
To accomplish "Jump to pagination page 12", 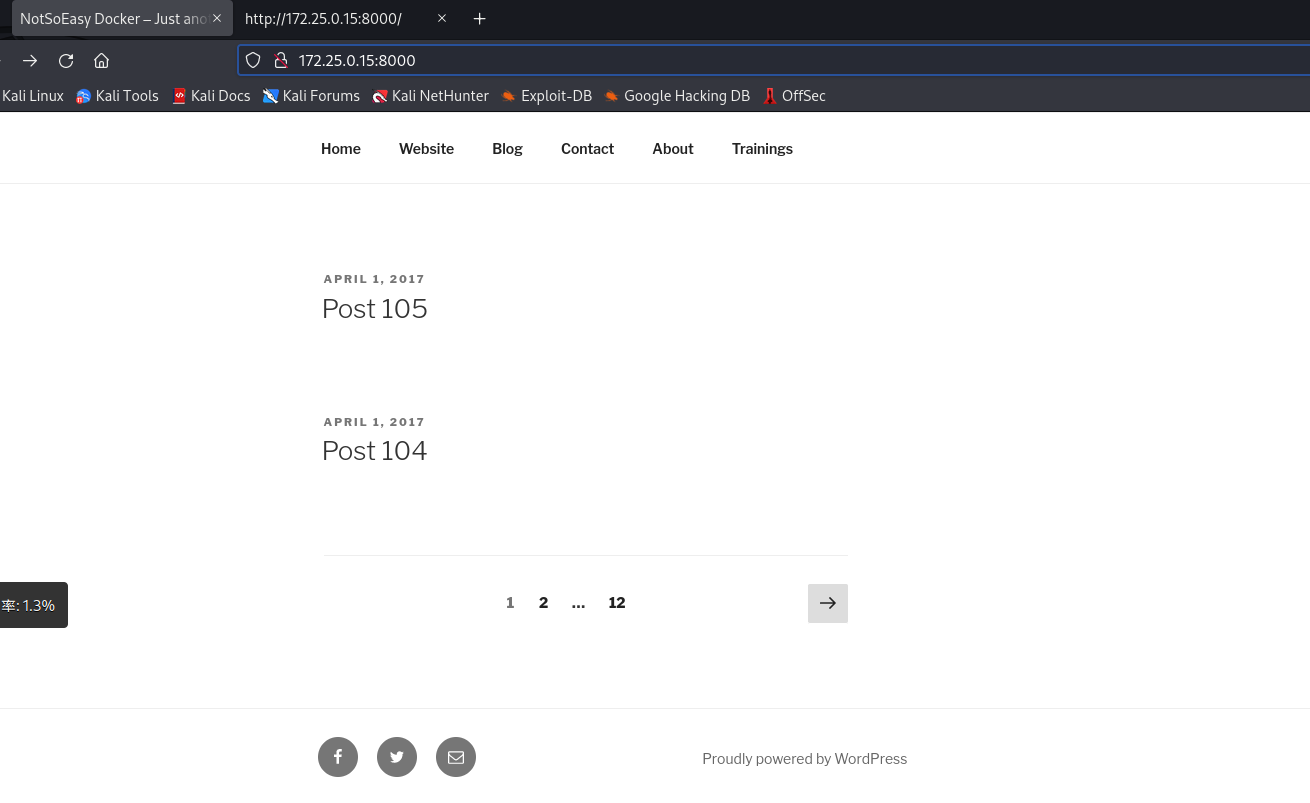I will [x=617, y=602].
